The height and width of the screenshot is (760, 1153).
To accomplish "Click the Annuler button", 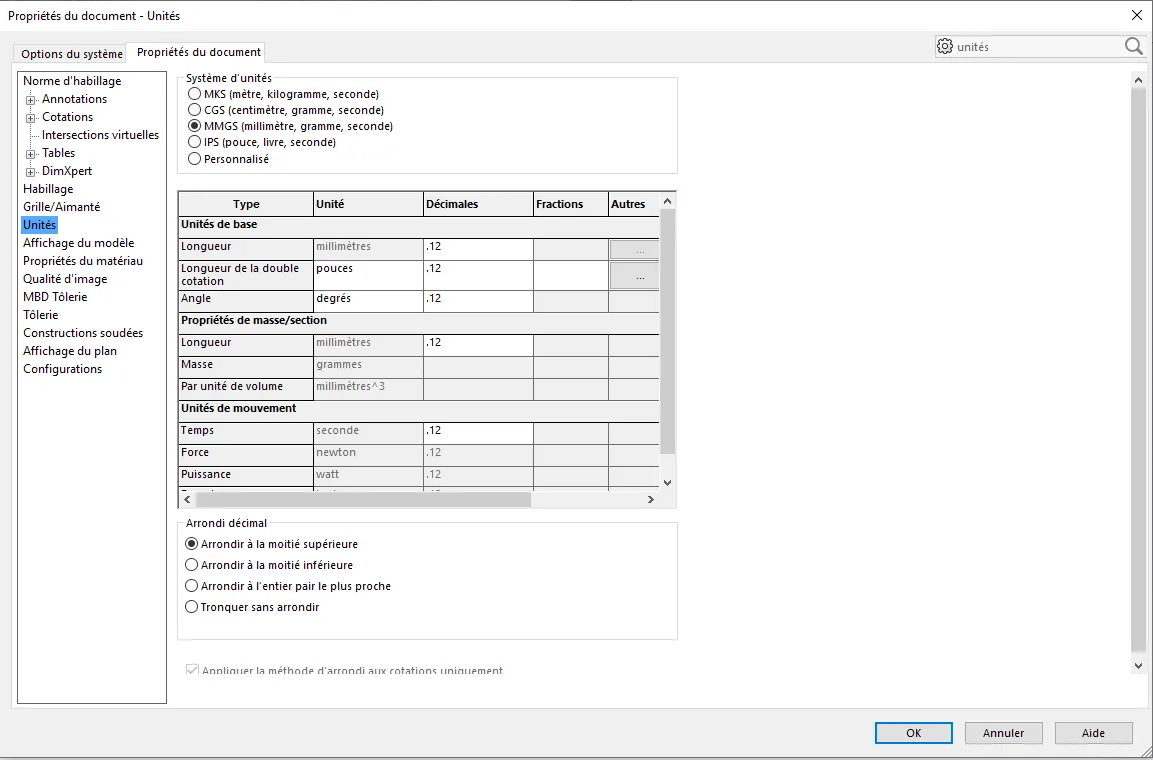I will pyautogui.click(x=1004, y=733).
